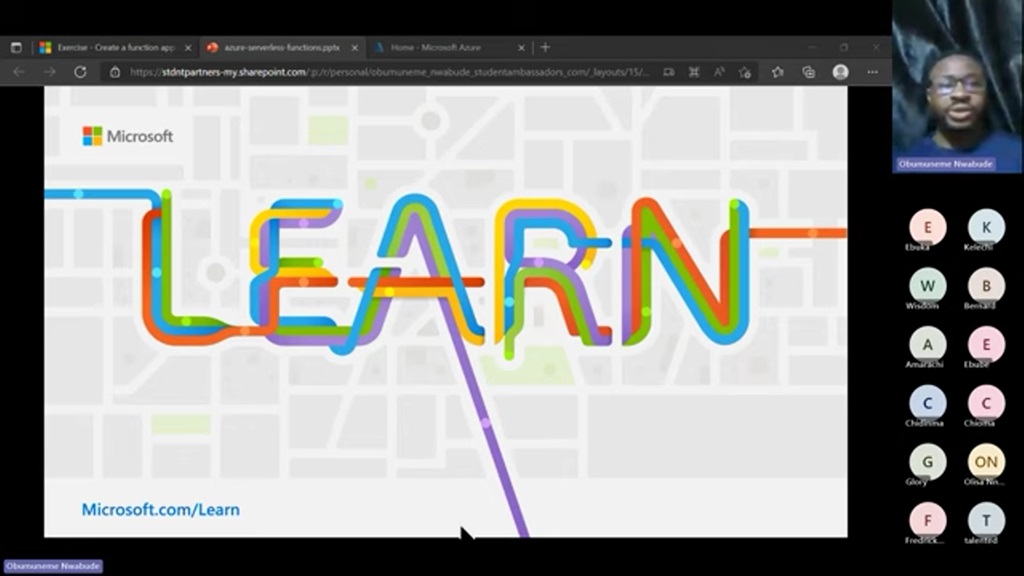The height and width of the screenshot is (576, 1024).
Task: Click the Olisa ON participant avatar
Action: click(x=986, y=462)
